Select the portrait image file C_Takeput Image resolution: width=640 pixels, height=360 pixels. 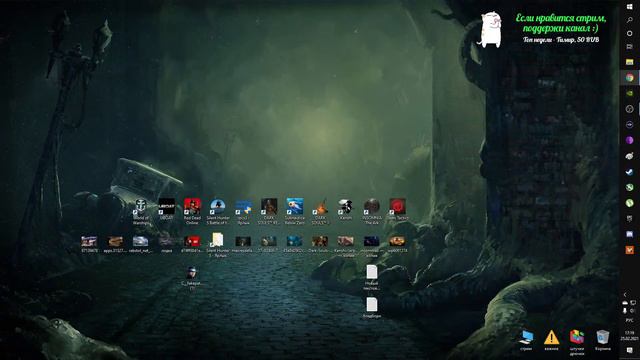(x=192, y=278)
